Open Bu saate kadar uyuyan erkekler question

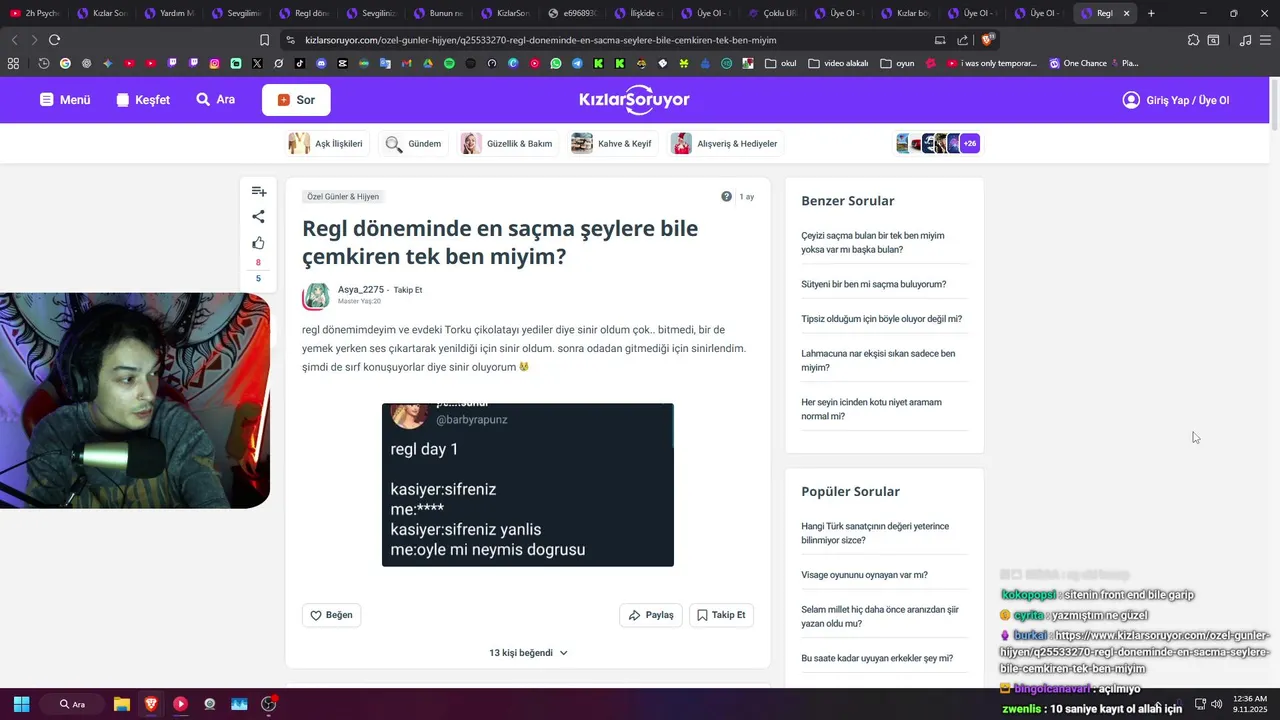(x=876, y=658)
